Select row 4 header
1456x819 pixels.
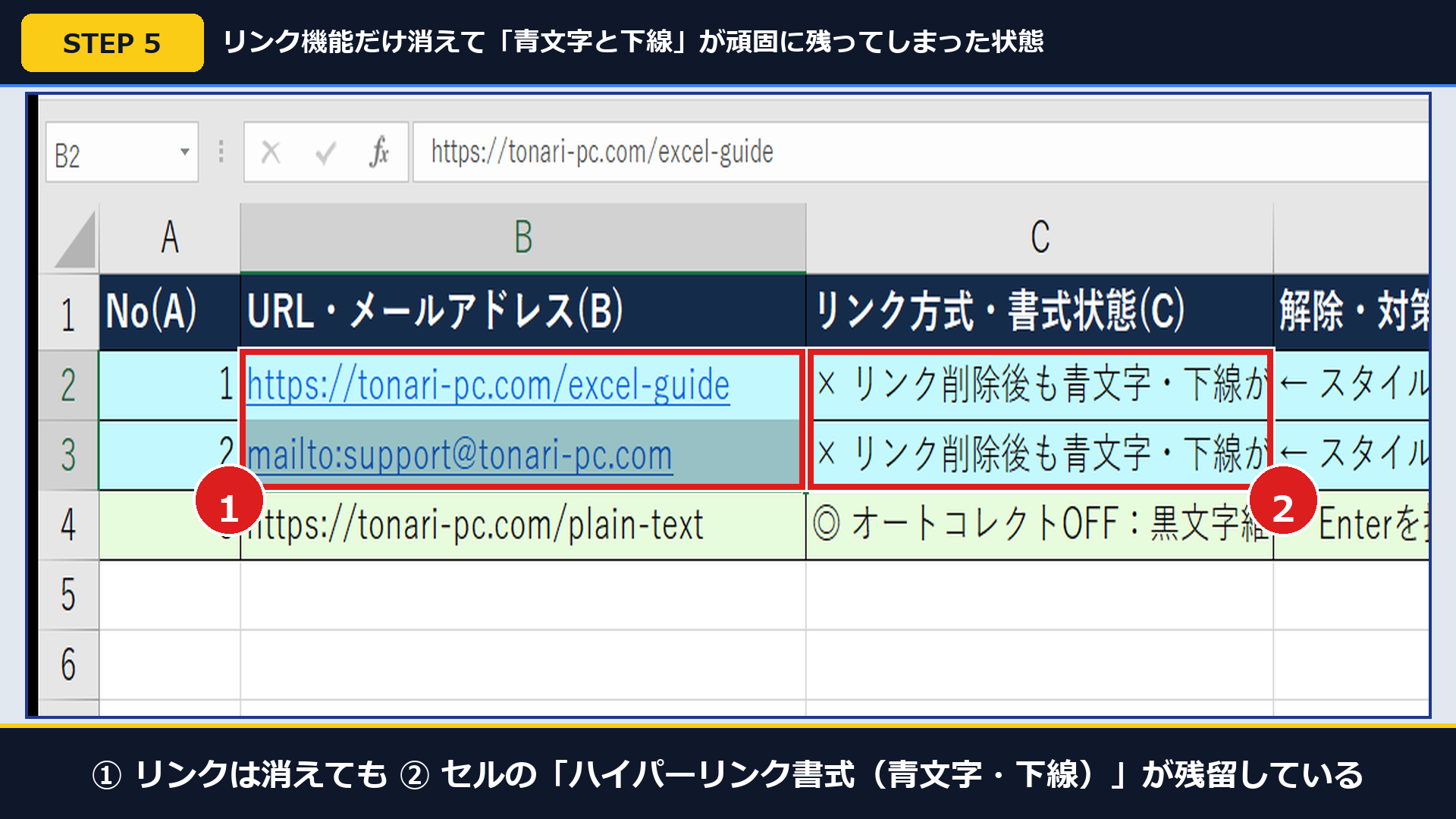pos(68,525)
